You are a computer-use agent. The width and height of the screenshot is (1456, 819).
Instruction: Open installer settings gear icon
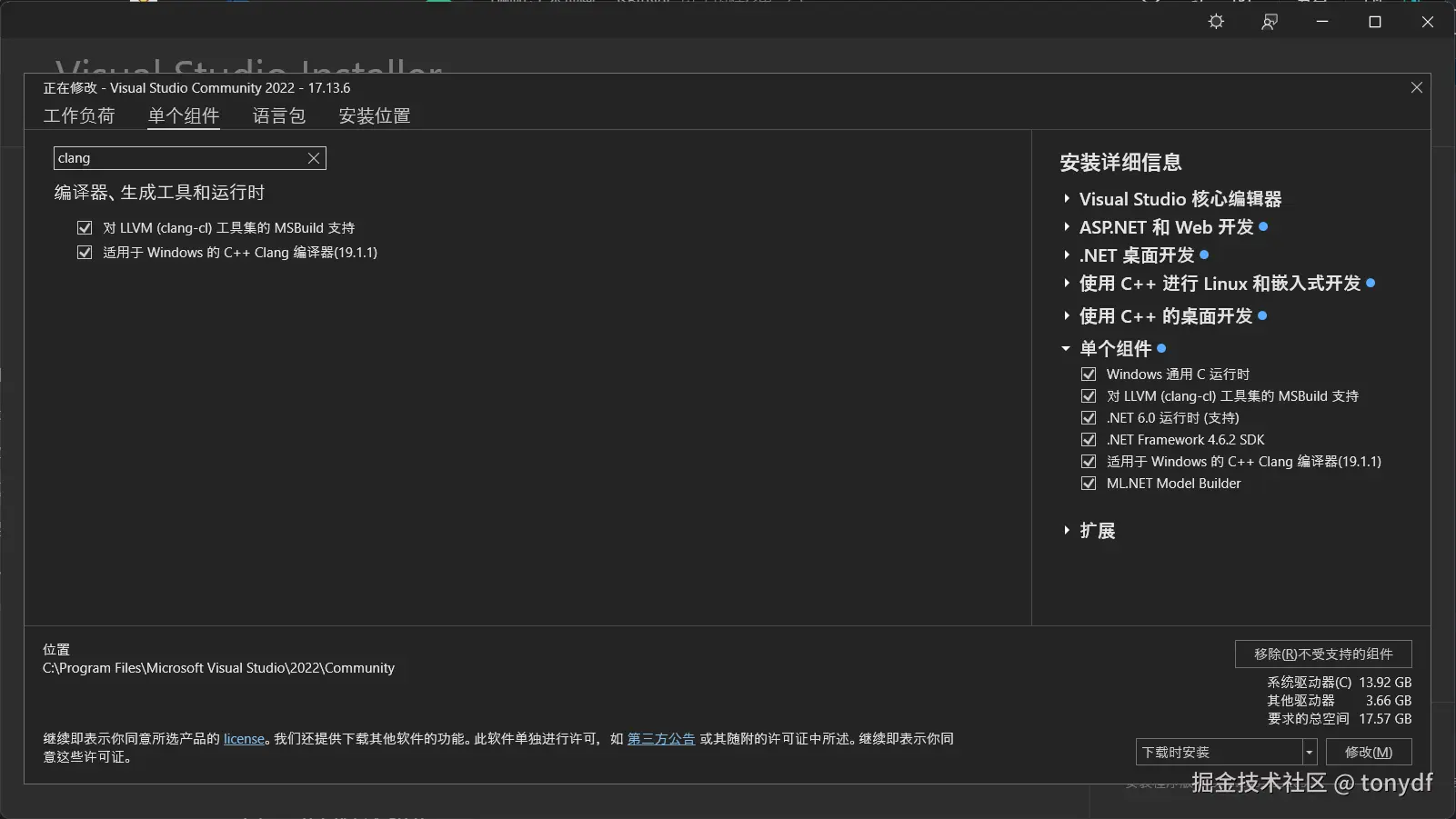tap(1216, 22)
